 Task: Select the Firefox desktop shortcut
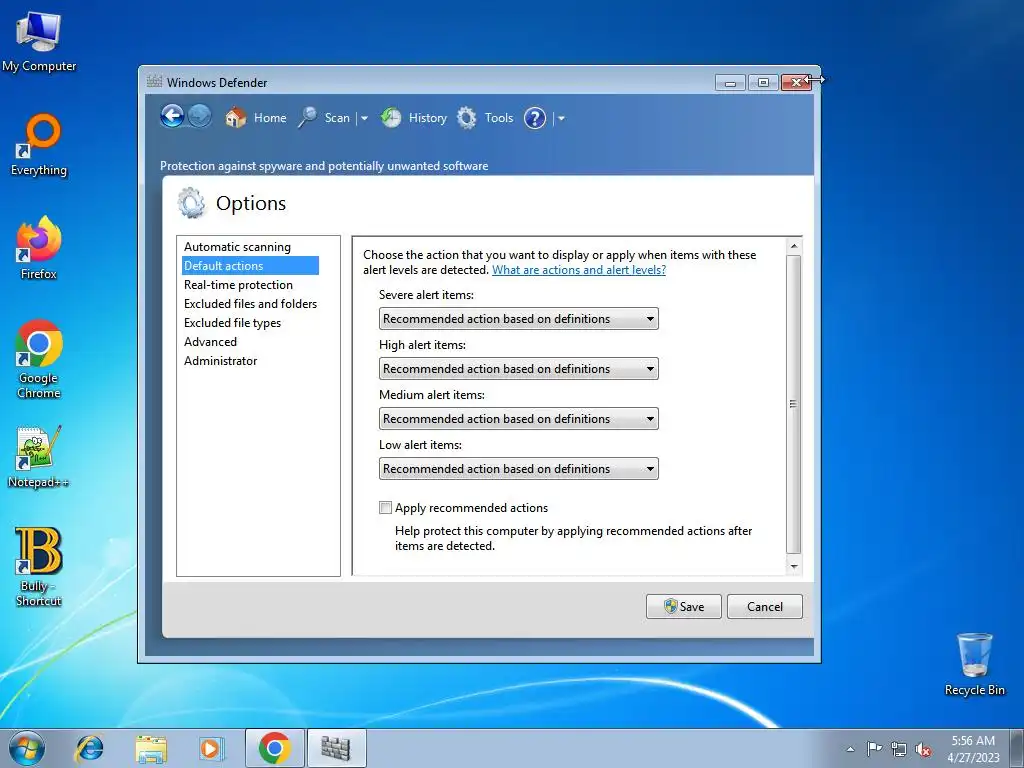click(x=39, y=248)
